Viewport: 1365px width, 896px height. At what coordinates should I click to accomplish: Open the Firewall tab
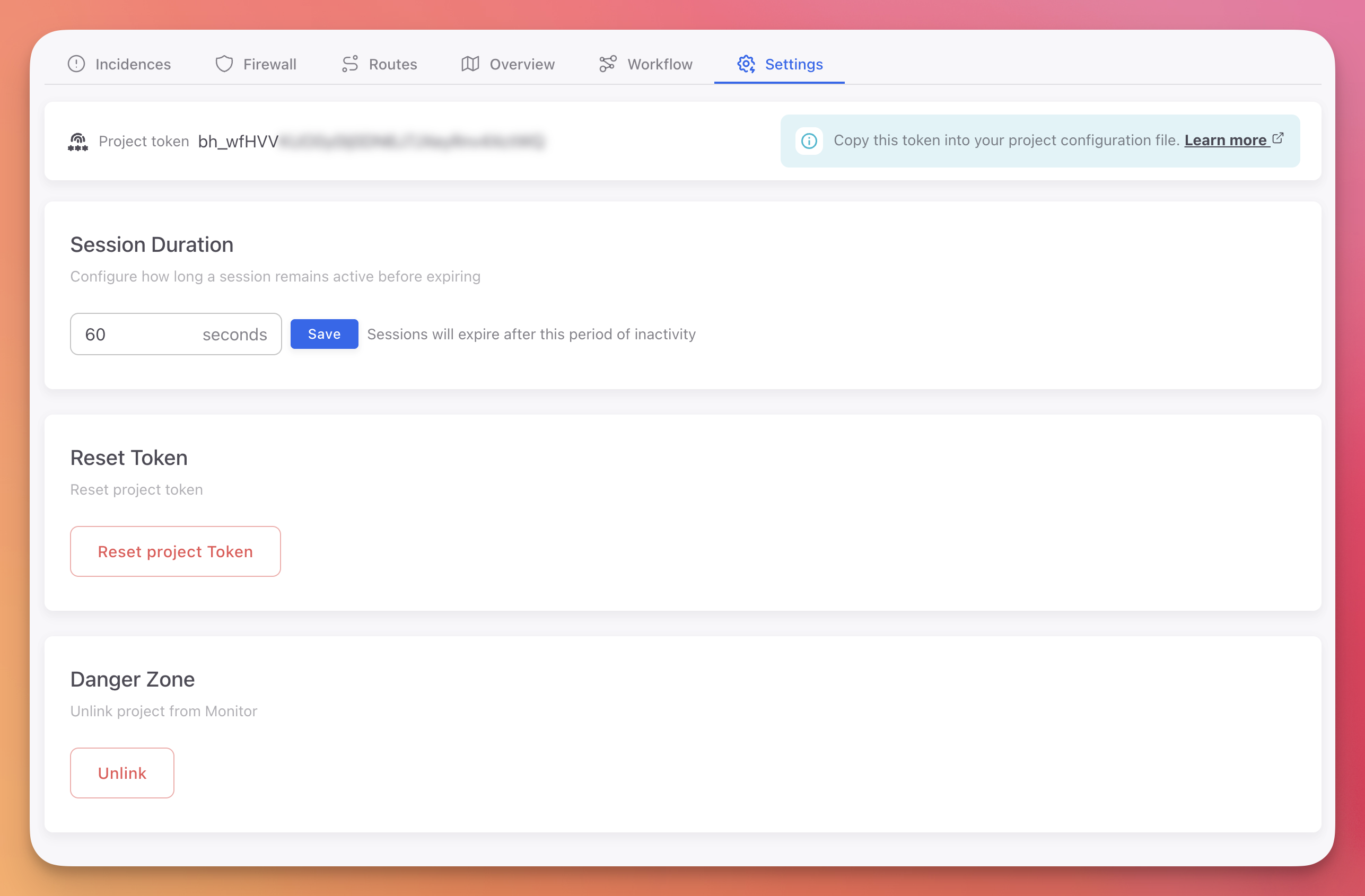tap(269, 64)
